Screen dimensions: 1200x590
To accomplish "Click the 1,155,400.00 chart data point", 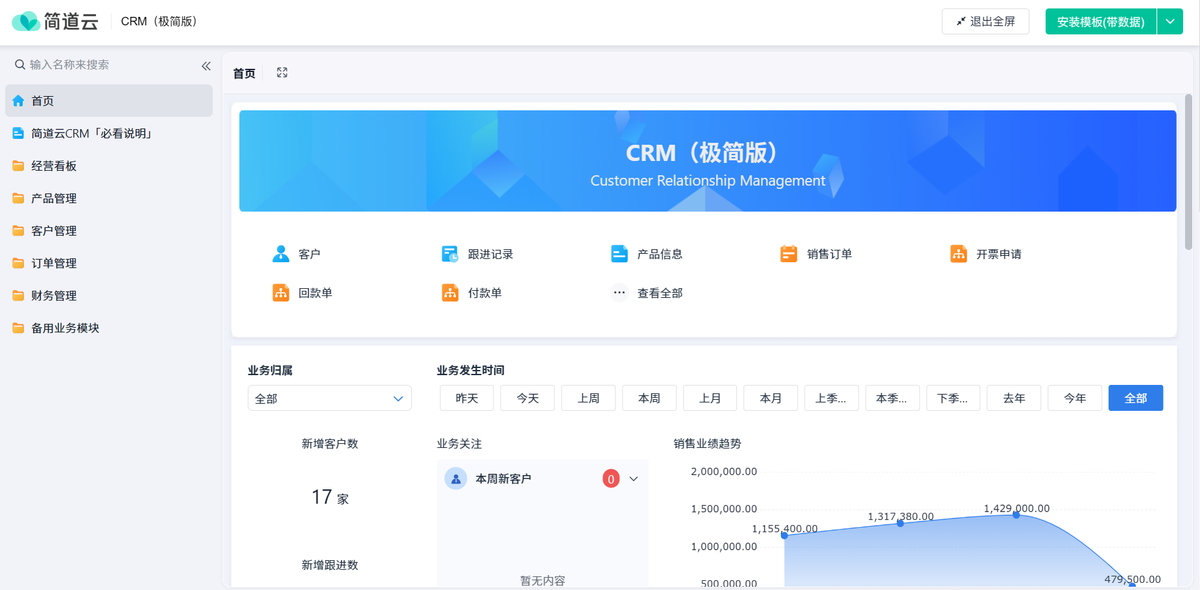I will 784,535.
